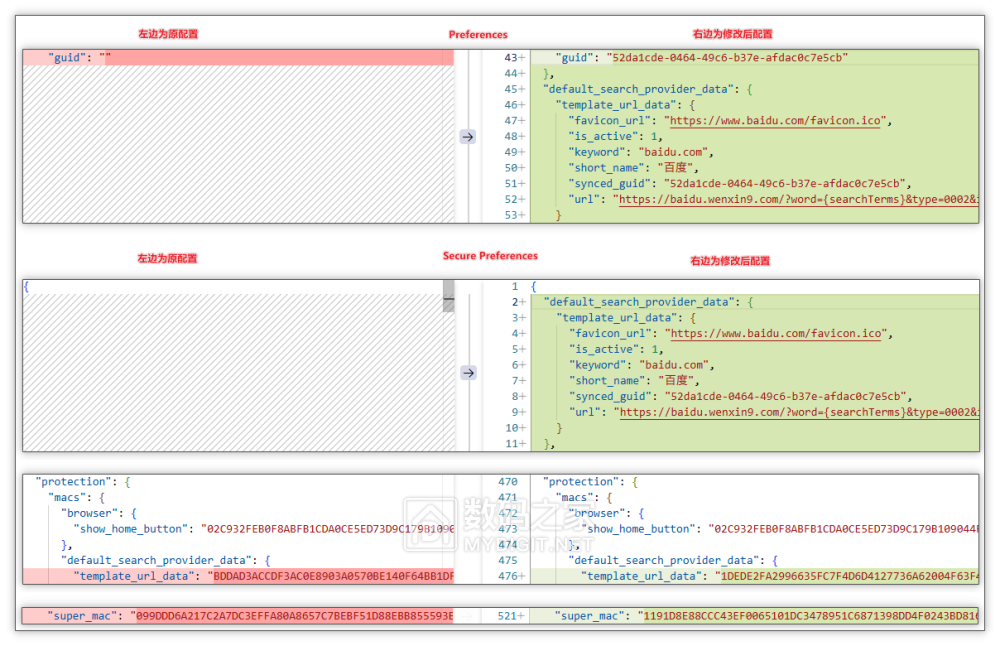
Task: Click the template_url_data hash in the left protection pane
Action: pyautogui.click(x=330, y=576)
